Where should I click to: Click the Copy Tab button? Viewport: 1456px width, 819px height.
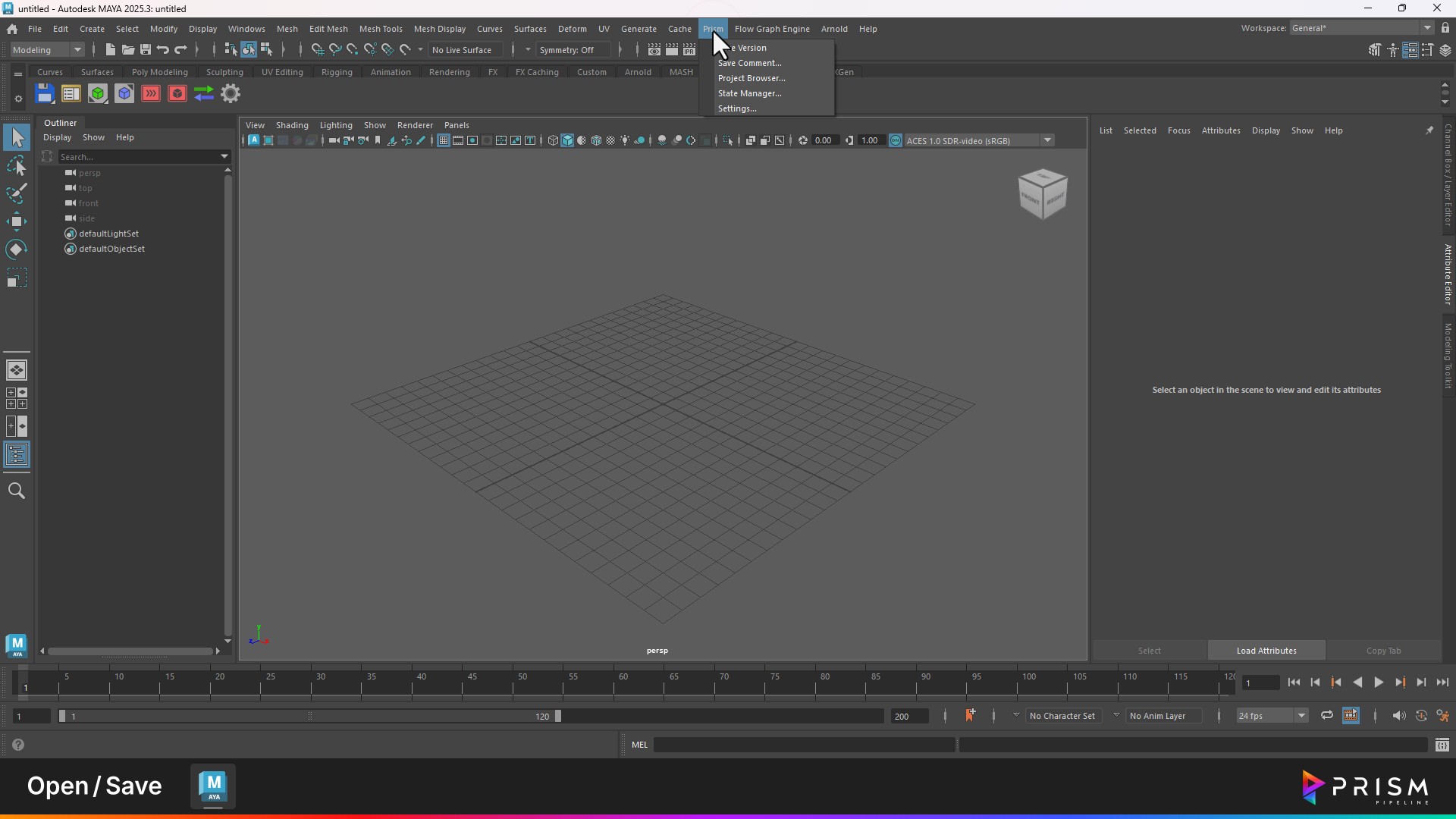1383,651
